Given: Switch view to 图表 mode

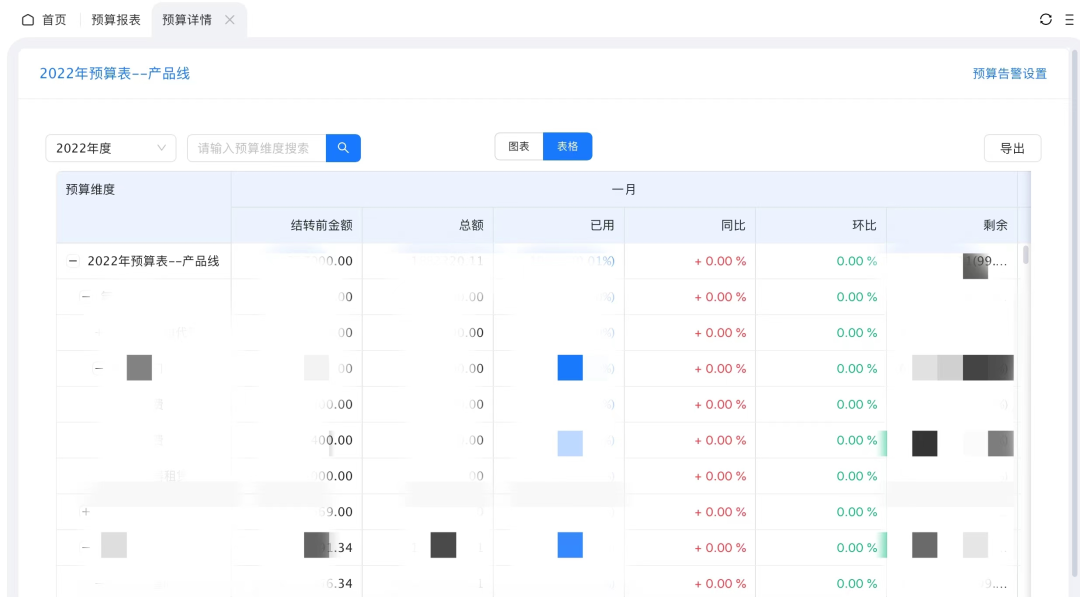Looking at the screenshot, I should click(x=519, y=146).
